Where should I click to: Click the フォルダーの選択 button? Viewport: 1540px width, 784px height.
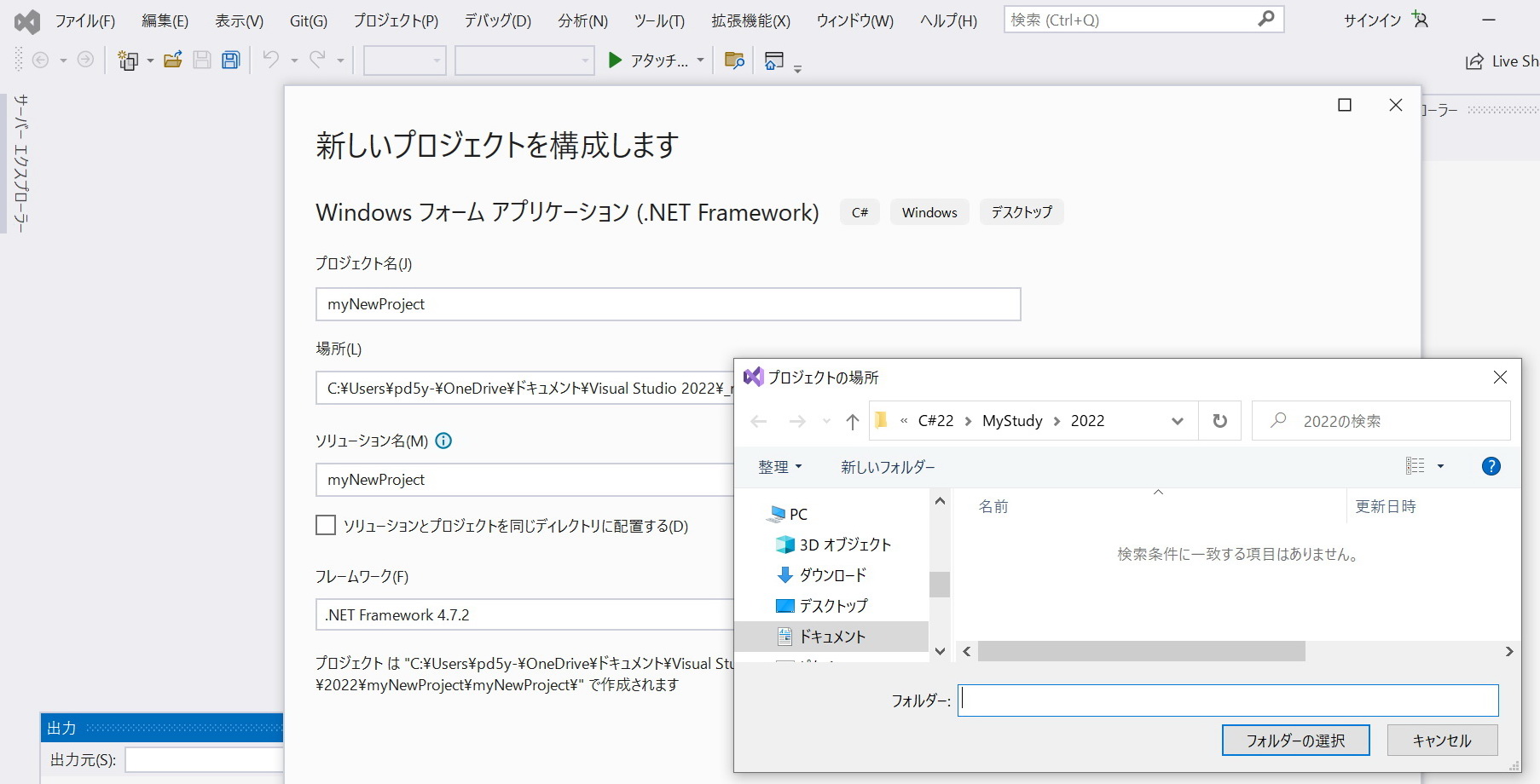pos(1296,740)
